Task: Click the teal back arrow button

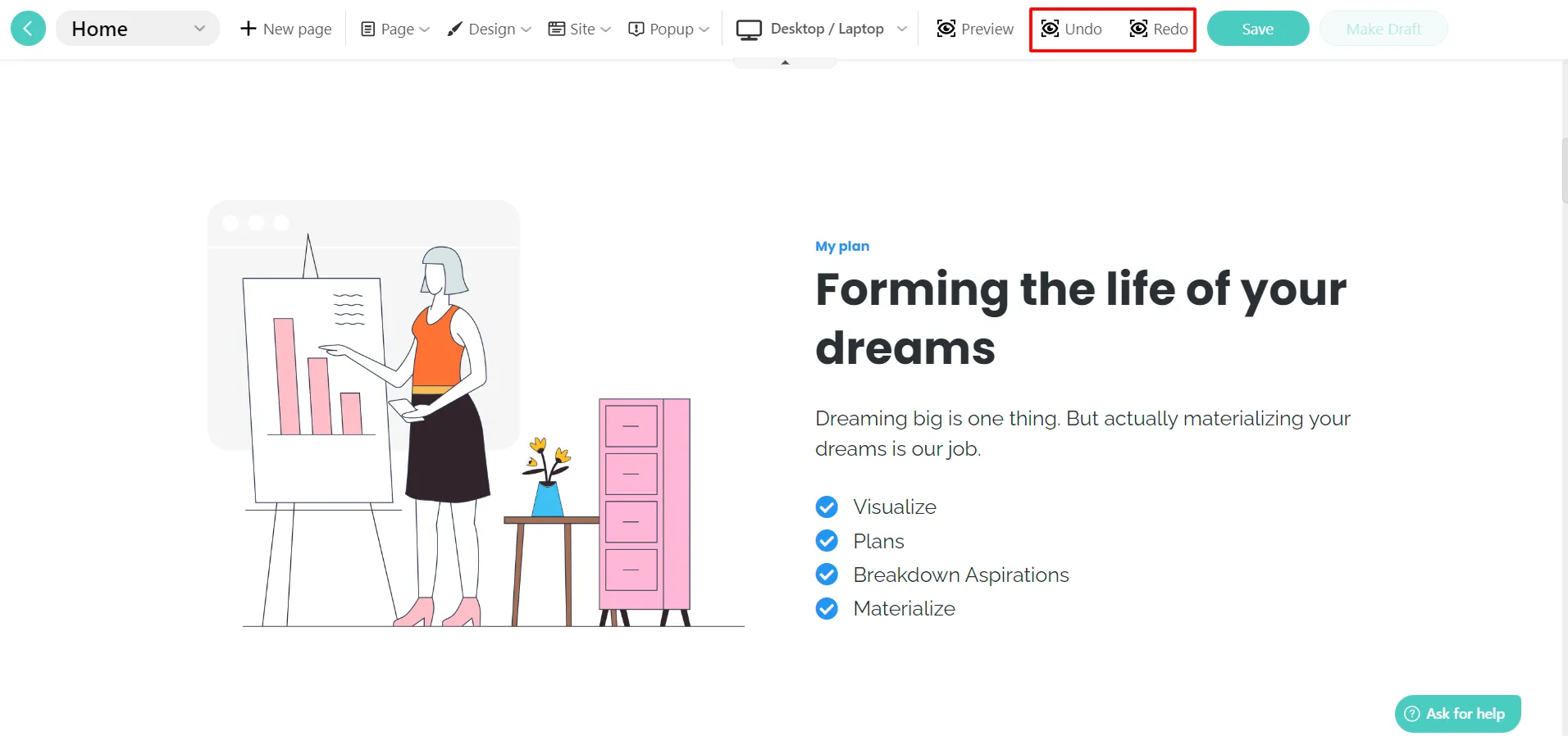Action: click(28, 29)
